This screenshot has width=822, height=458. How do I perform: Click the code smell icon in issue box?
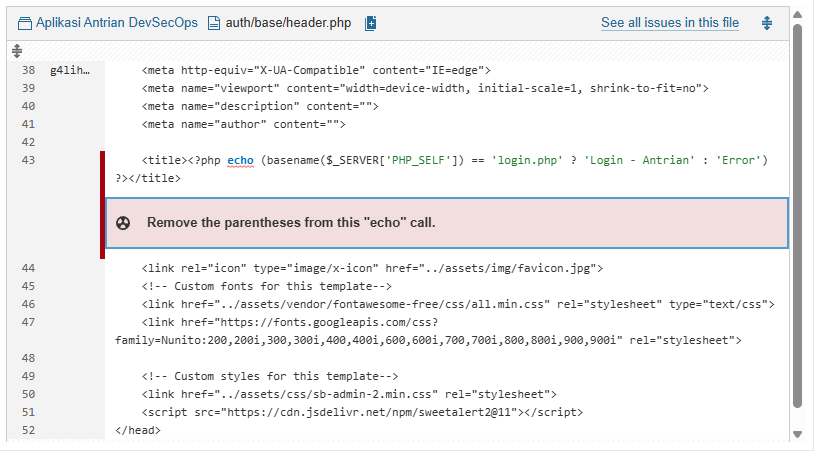(123, 222)
